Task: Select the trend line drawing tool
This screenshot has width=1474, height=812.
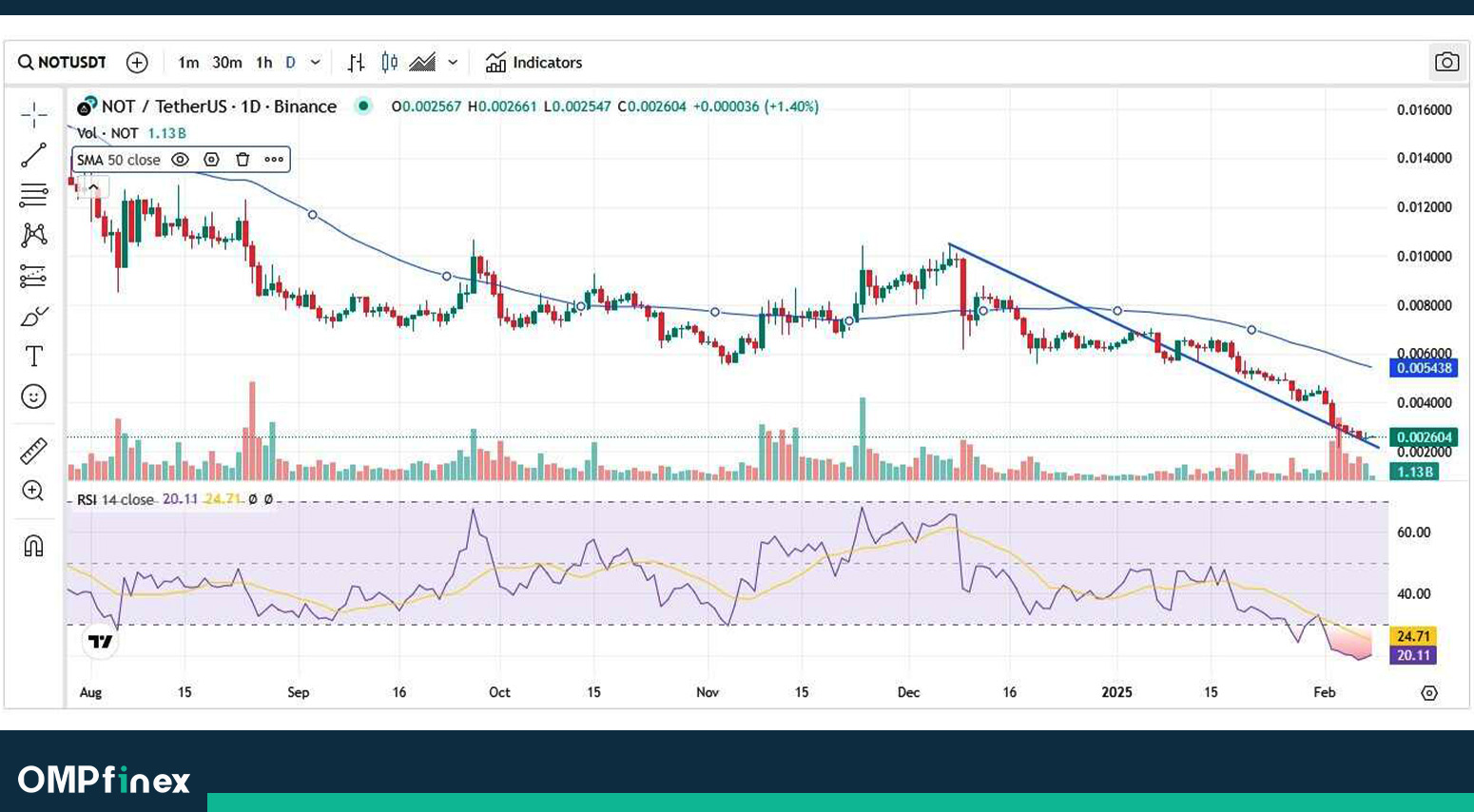Action: (34, 155)
